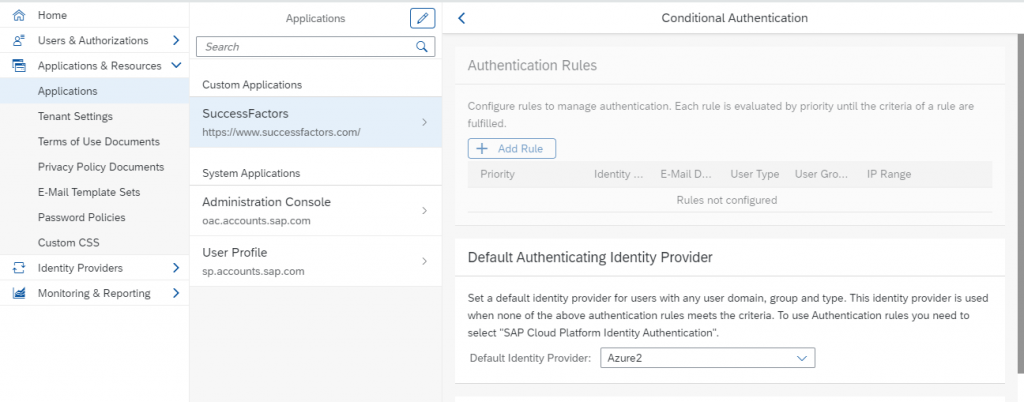Open Monitoring & Reporting menu label
The height and width of the screenshot is (402, 1024).
point(94,293)
